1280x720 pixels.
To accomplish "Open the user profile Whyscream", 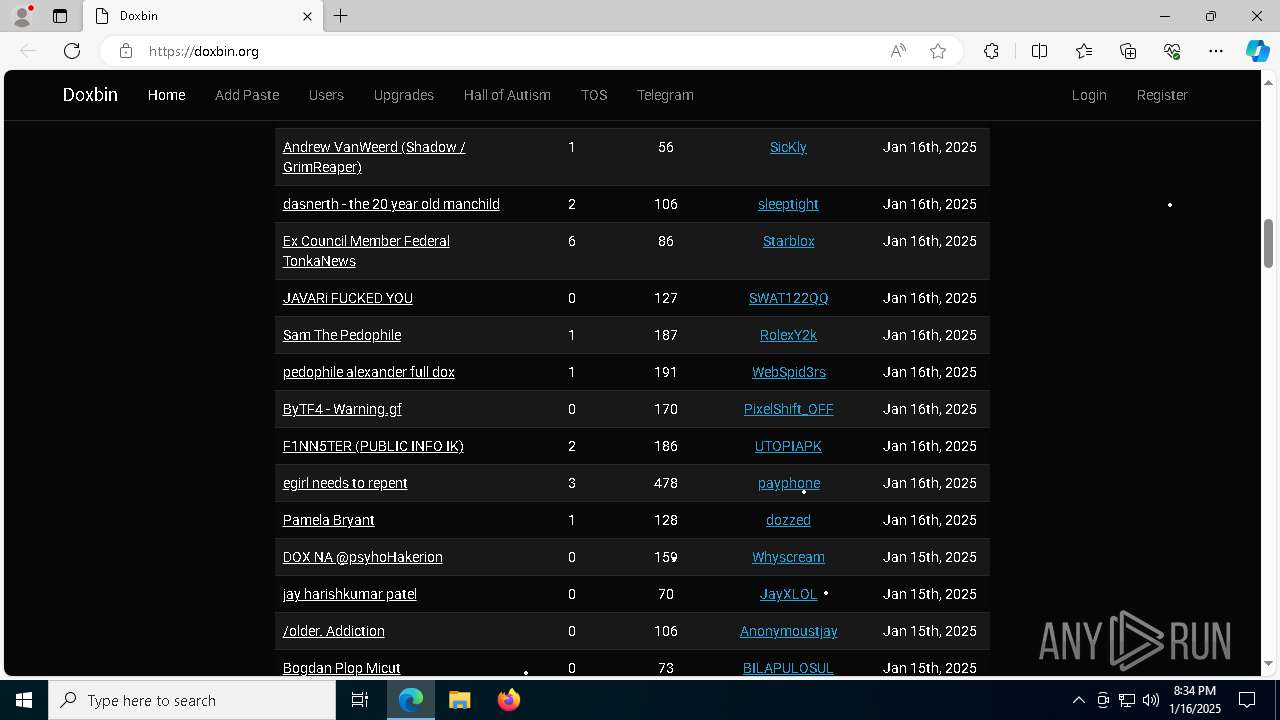I will 788,557.
